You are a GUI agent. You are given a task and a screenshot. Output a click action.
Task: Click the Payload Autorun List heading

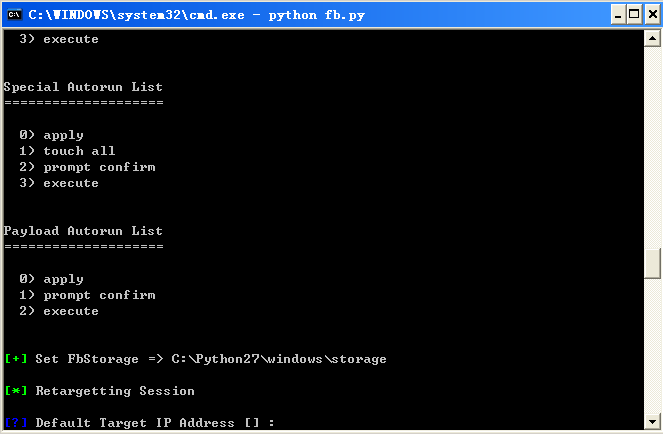83,231
